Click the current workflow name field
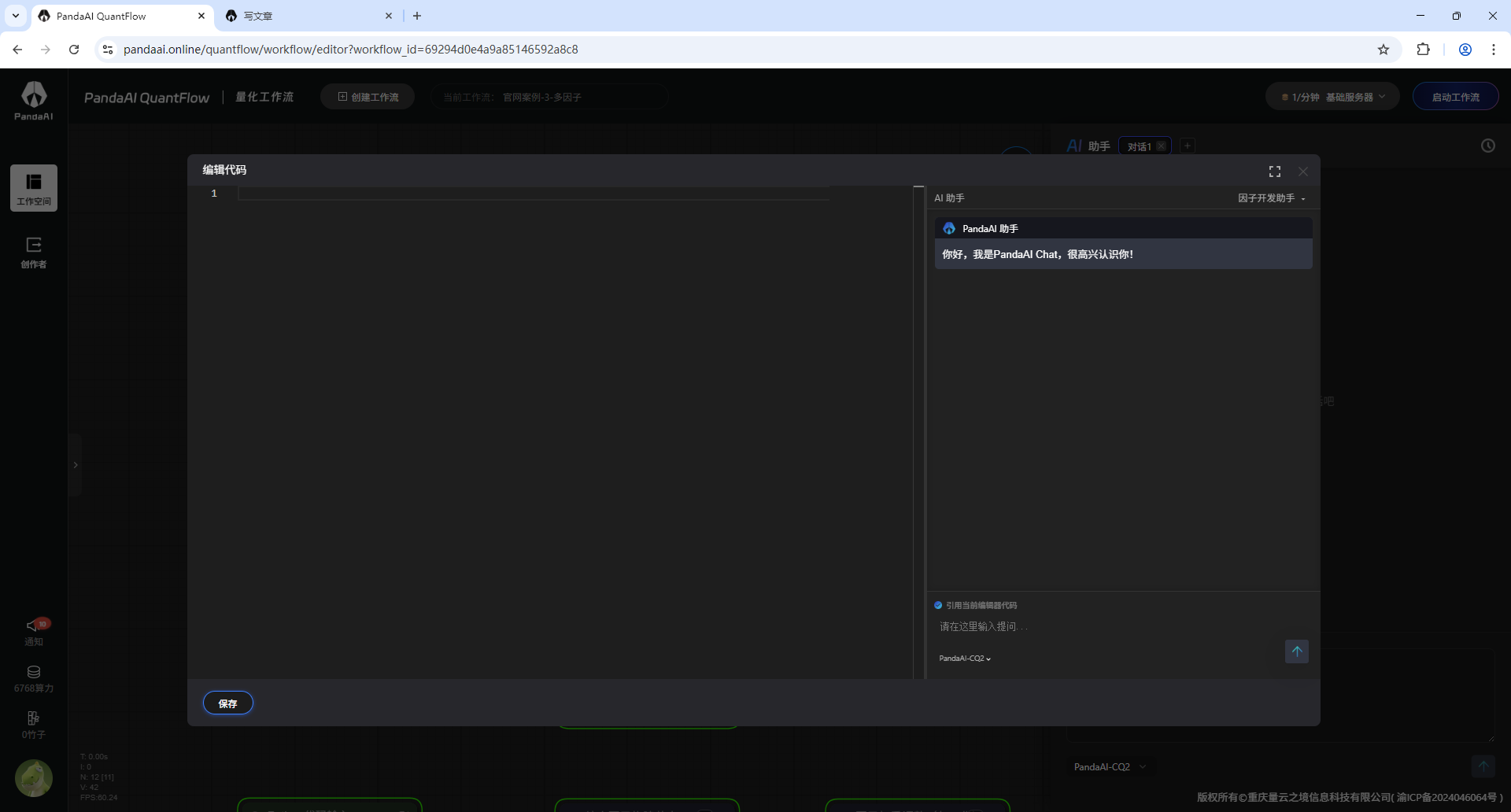Screen dimensions: 1511x812 [x=549, y=97]
